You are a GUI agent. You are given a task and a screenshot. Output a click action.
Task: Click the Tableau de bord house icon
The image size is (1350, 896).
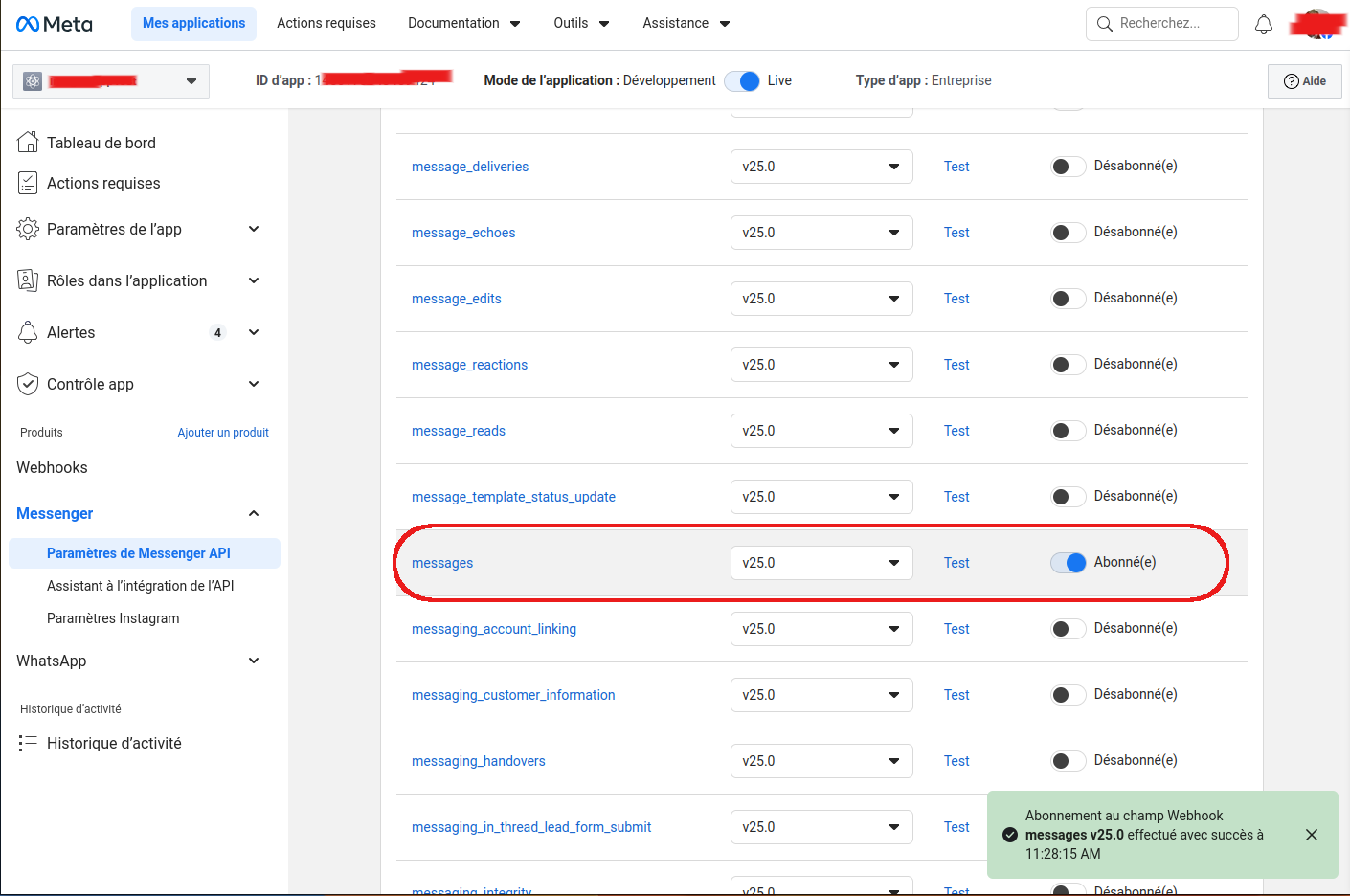coord(28,143)
